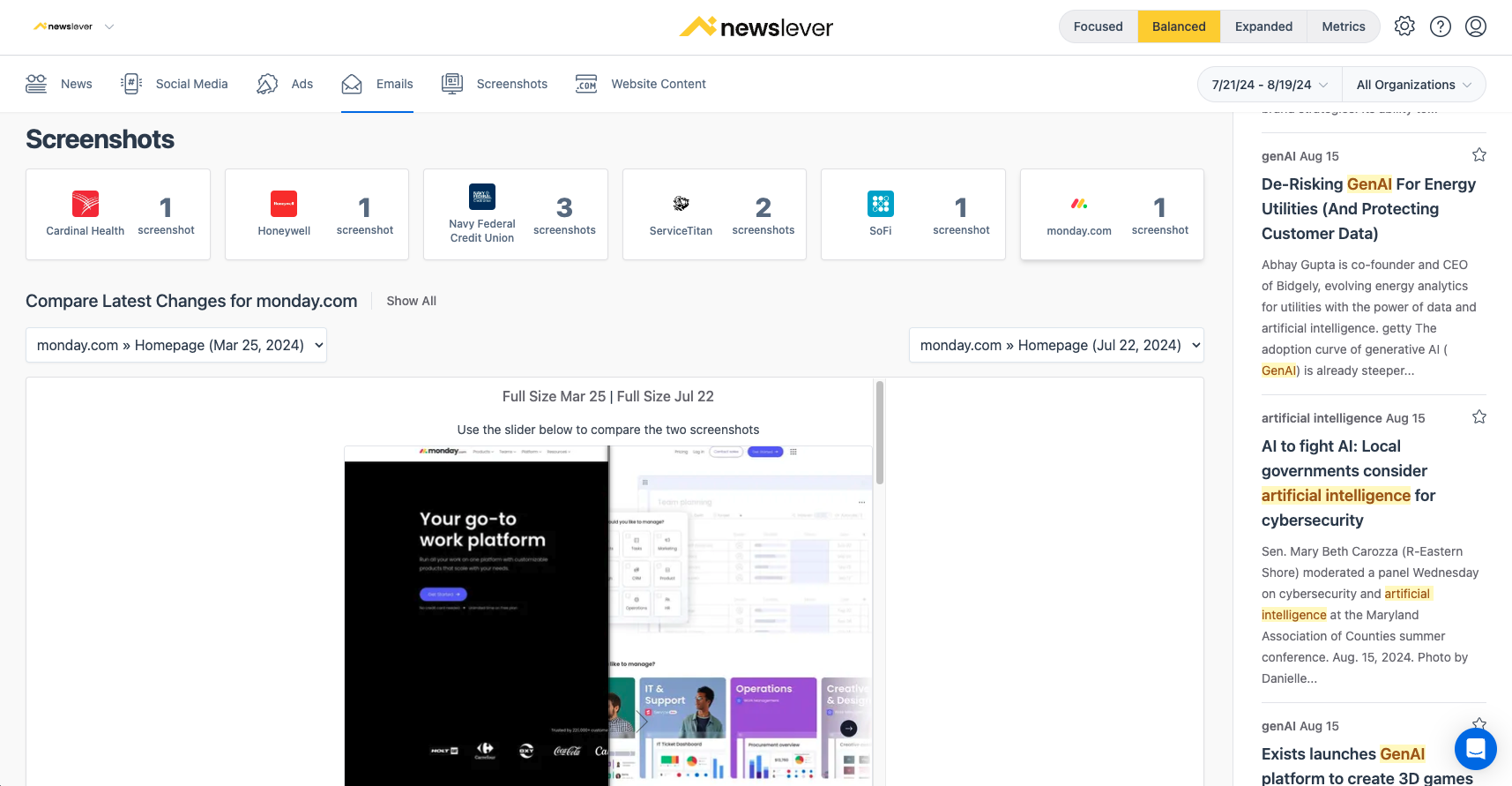Open the newslever workspace dropdown
1512x786 pixels.
(x=74, y=26)
